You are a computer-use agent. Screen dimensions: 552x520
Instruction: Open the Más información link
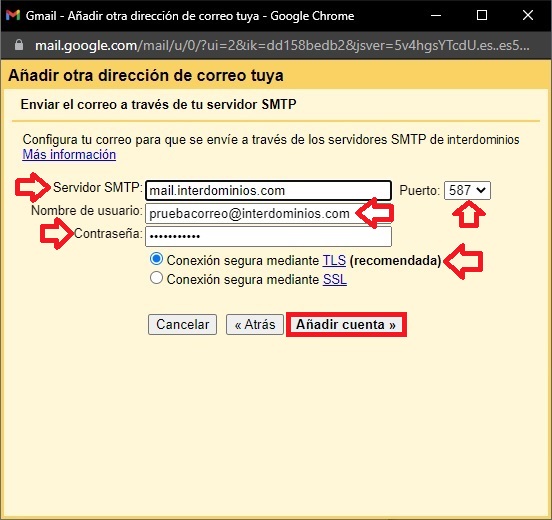coord(69,155)
